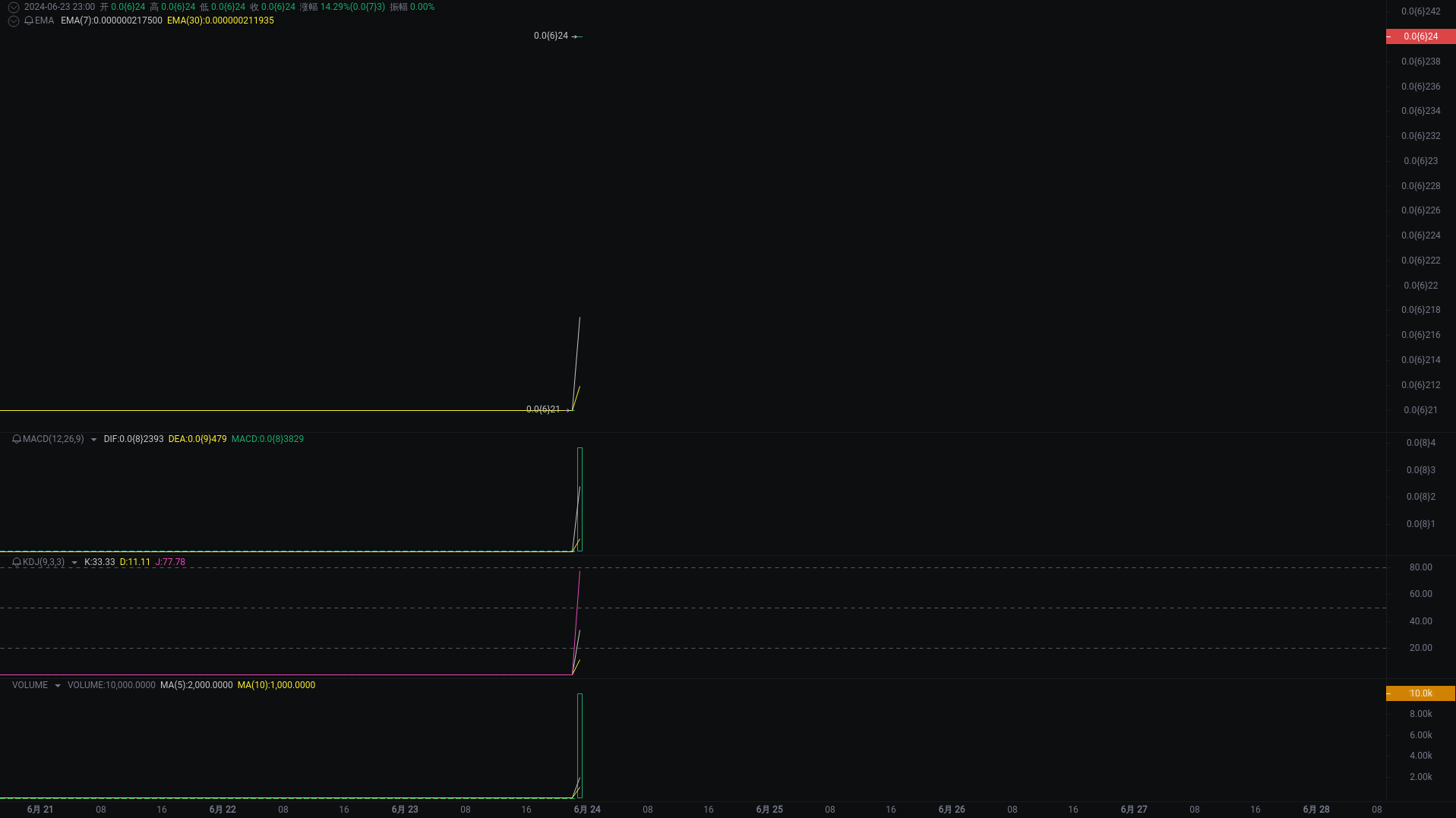Open the VOLUME indicator dropdown

tap(57, 684)
